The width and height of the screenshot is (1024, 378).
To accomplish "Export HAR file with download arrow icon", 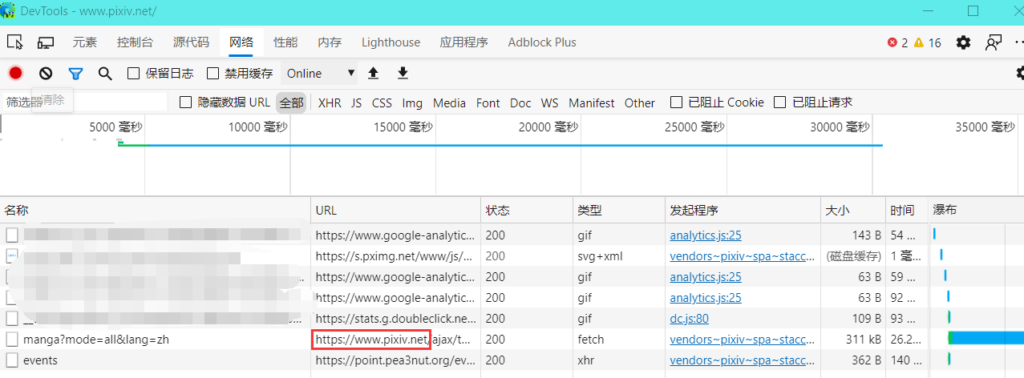I will (403, 73).
